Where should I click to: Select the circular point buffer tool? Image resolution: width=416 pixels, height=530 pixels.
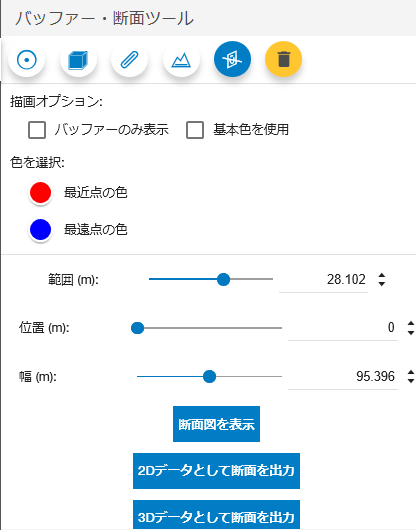[27, 59]
